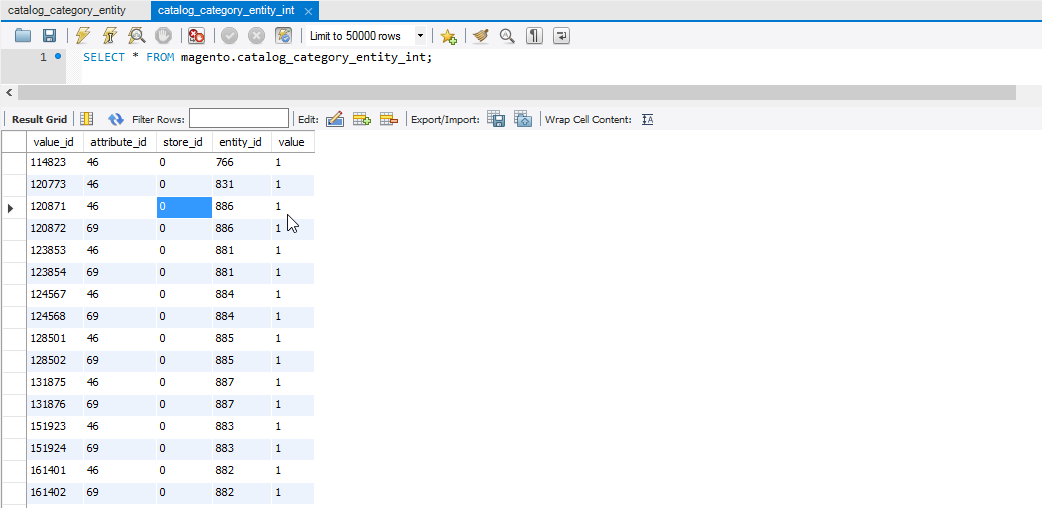Screen dimensions: 1042x508
Task: Delete selected rows using the remove row icon
Action: coord(389,119)
